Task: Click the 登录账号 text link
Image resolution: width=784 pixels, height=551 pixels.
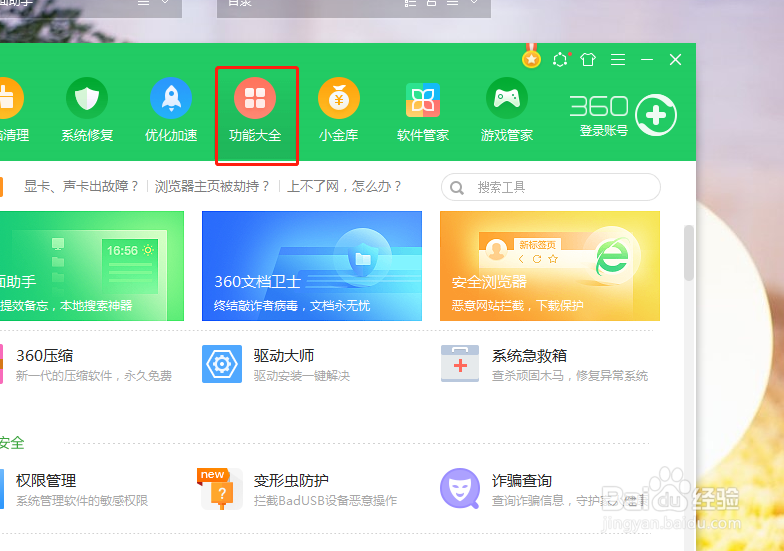Action: click(604, 130)
